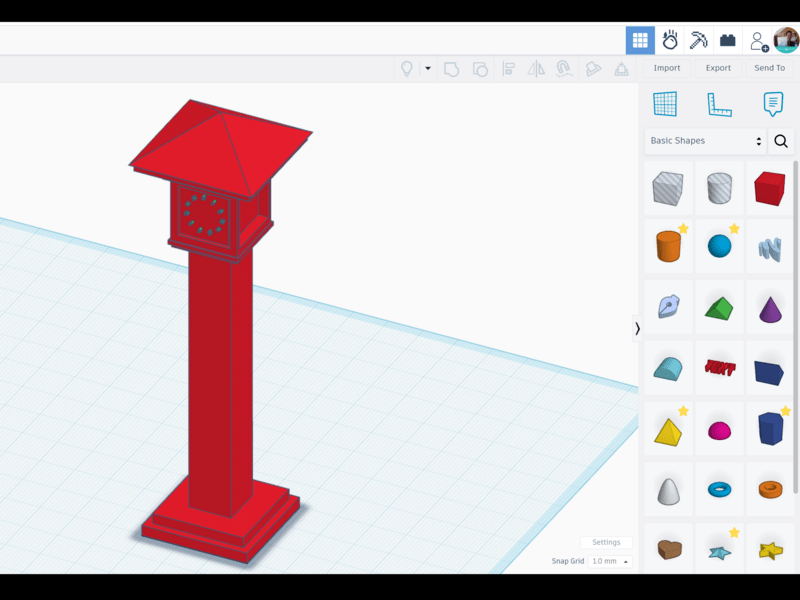Open the Notes tool
The width and height of the screenshot is (800, 600).
tap(773, 104)
